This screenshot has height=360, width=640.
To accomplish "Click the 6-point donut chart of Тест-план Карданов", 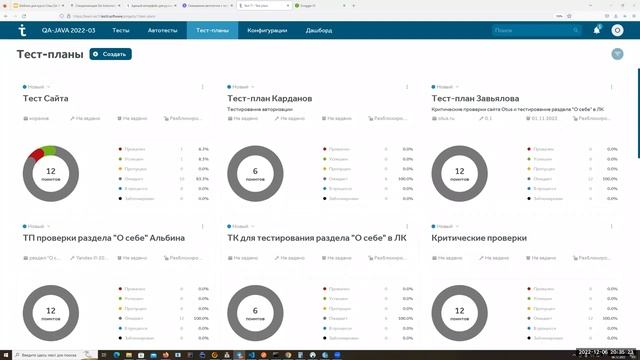I will click(255, 173).
